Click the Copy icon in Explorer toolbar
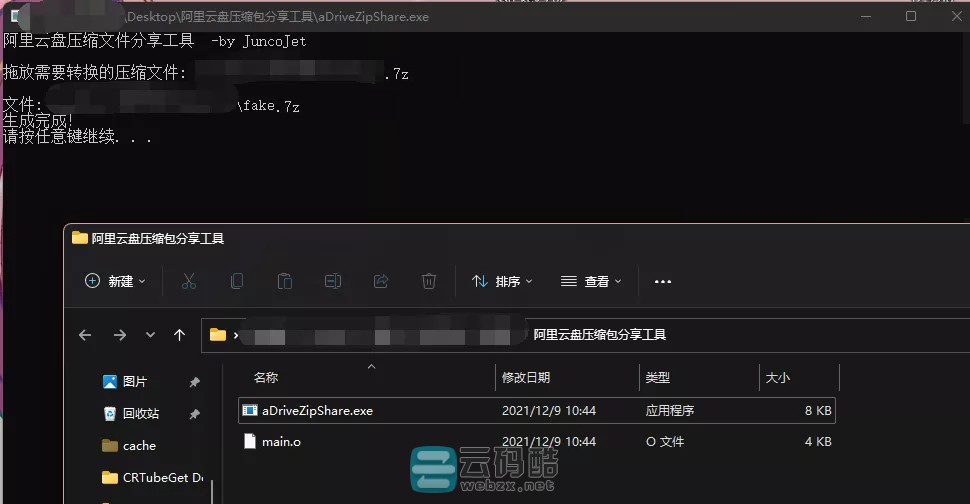The height and width of the screenshot is (504, 970). coord(236,281)
